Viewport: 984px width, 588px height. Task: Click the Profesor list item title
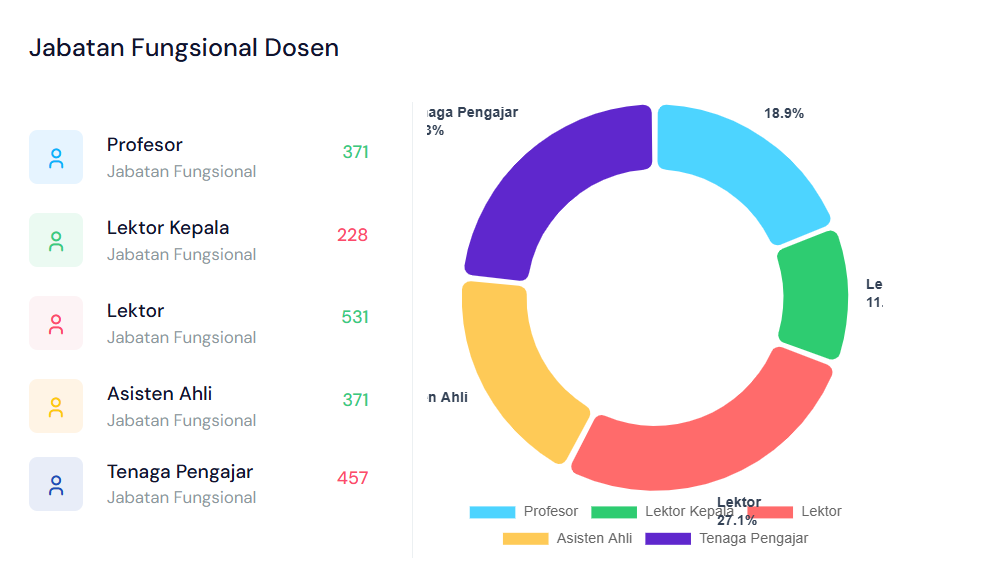(145, 145)
